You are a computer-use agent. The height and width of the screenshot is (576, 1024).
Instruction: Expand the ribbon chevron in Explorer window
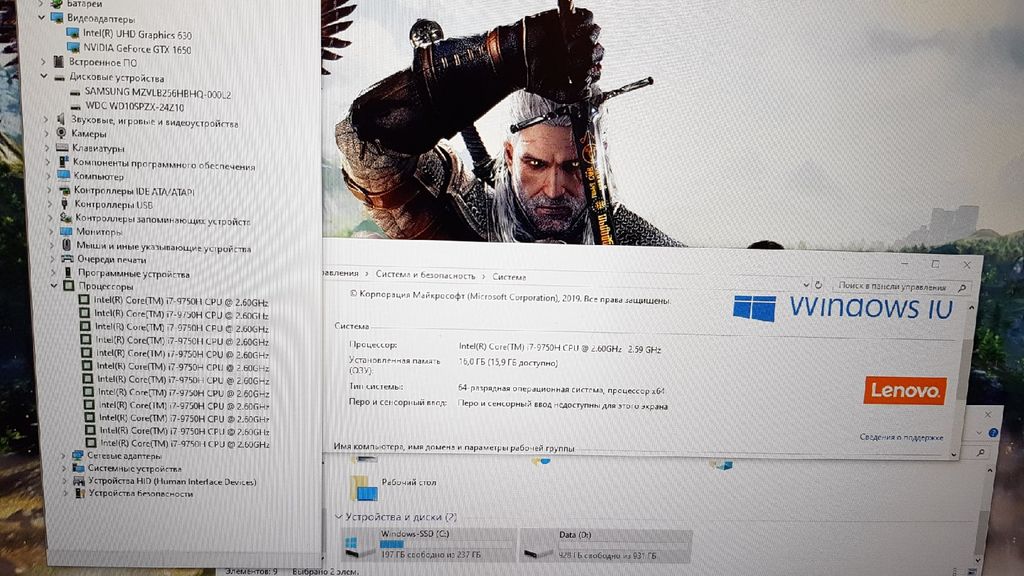pyautogui.click(x=978, y=432)
